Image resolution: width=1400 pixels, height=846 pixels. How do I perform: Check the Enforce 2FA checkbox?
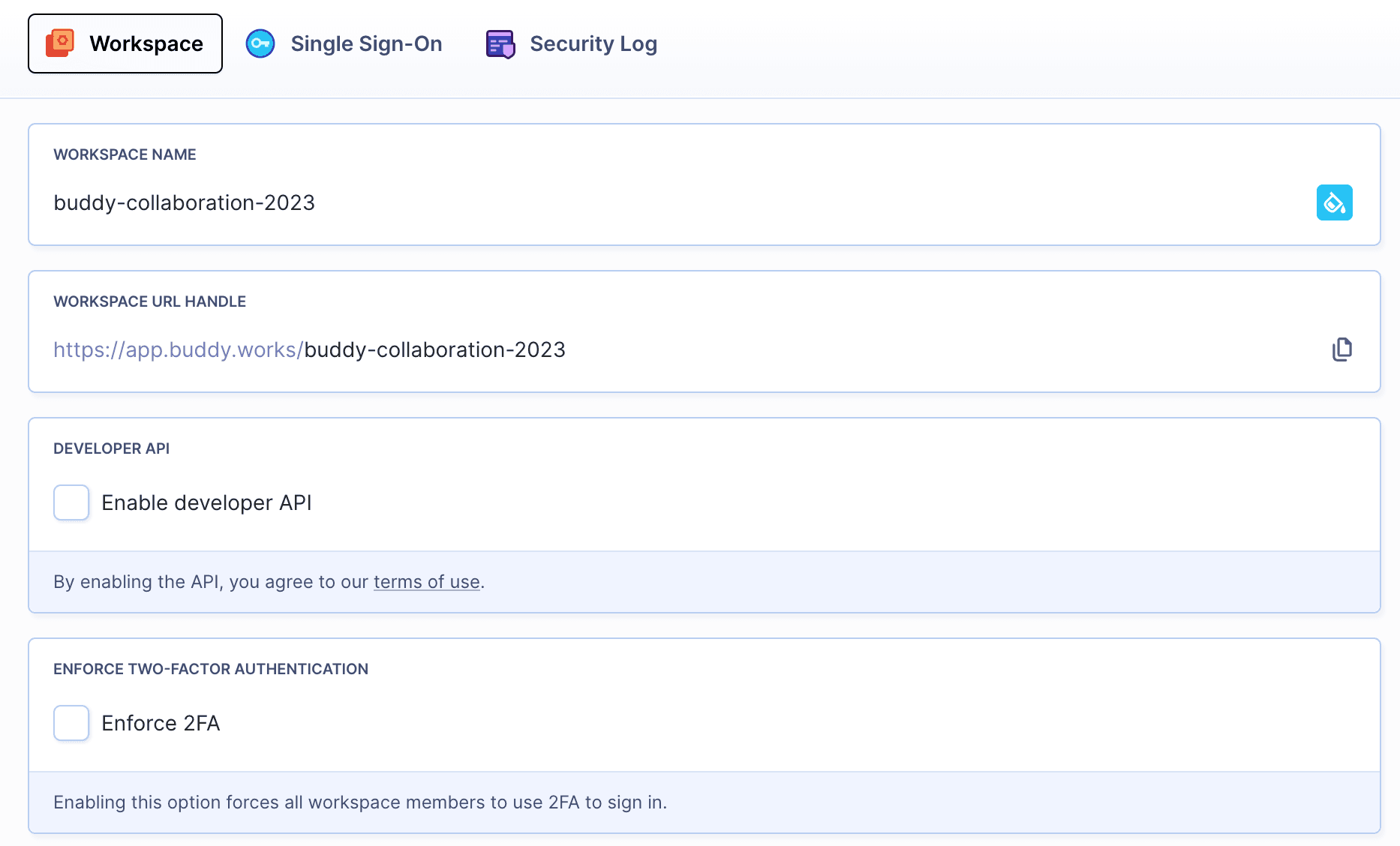(x=71, y=723)
